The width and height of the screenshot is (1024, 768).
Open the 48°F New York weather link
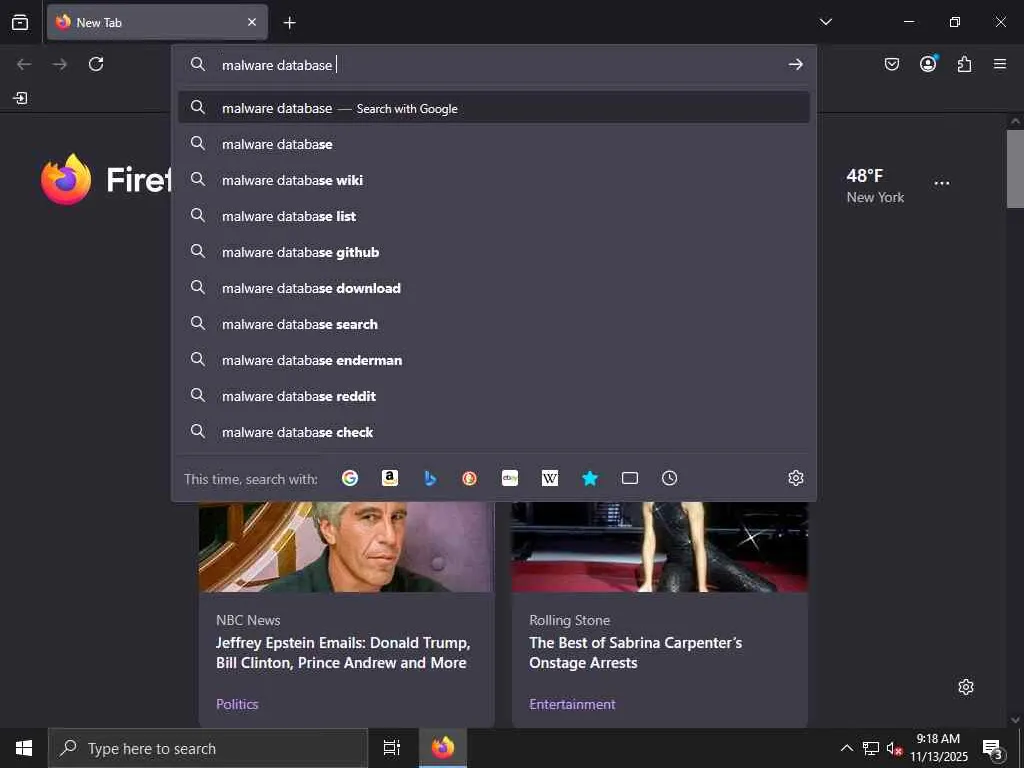(875, 185)
